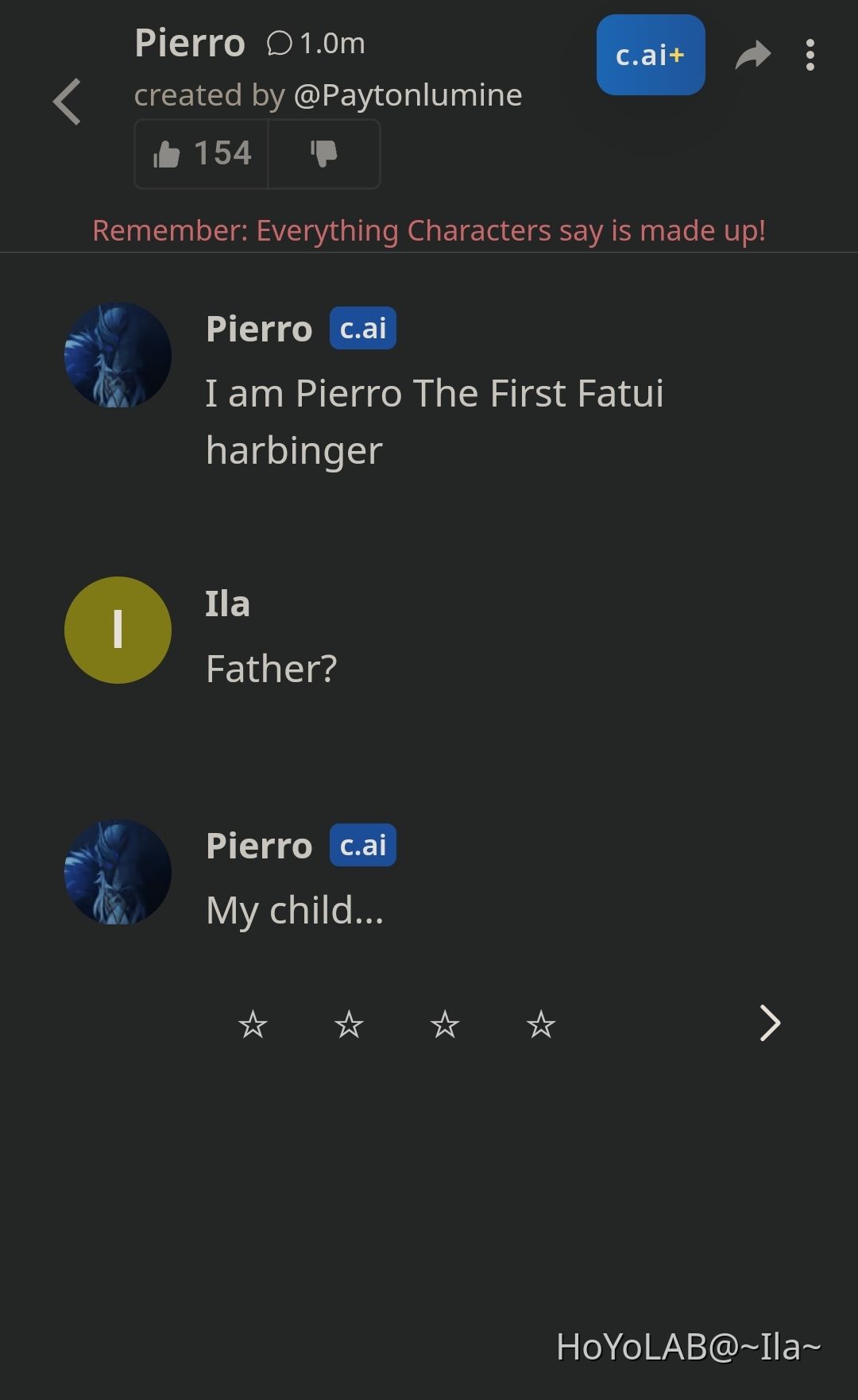Select the second star rating
The width and height of the screenshot is (858, 1400).
348,1025
